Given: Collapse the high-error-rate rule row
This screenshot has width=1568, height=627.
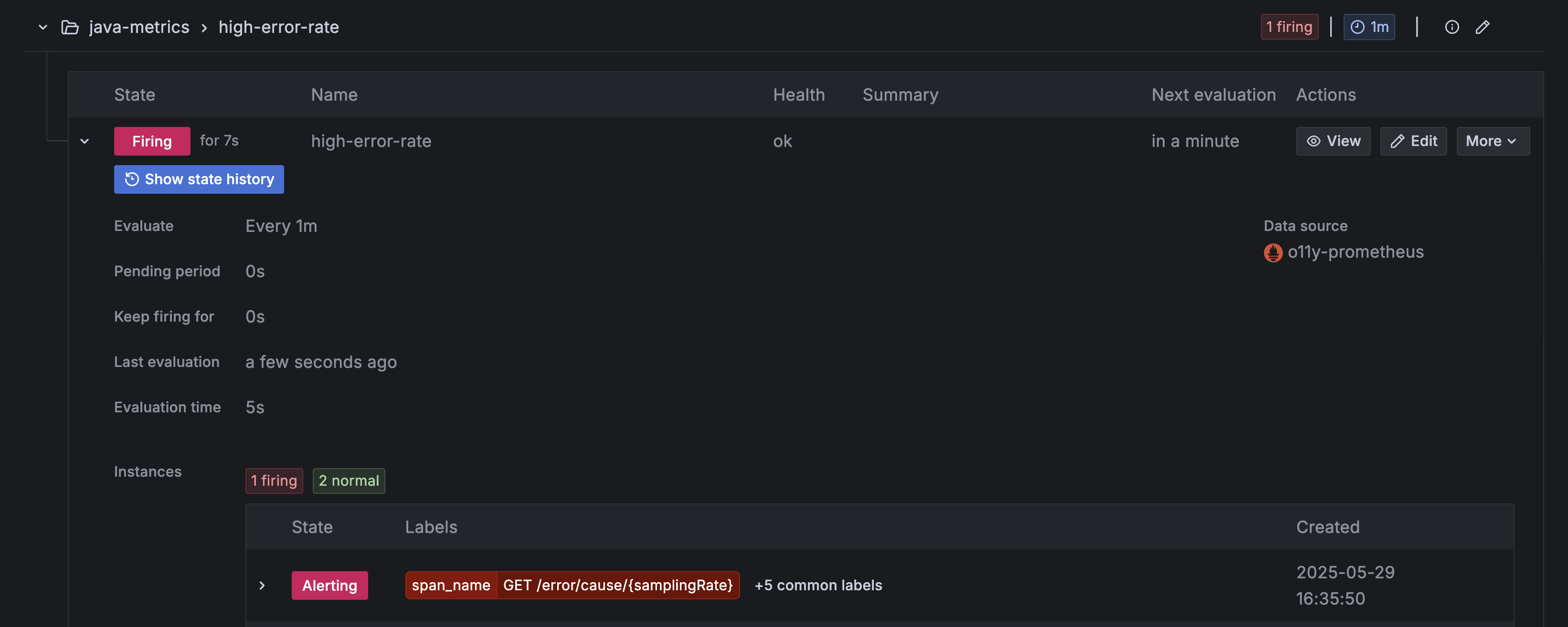Looking at the screenshot, I should tap(85, 141).
